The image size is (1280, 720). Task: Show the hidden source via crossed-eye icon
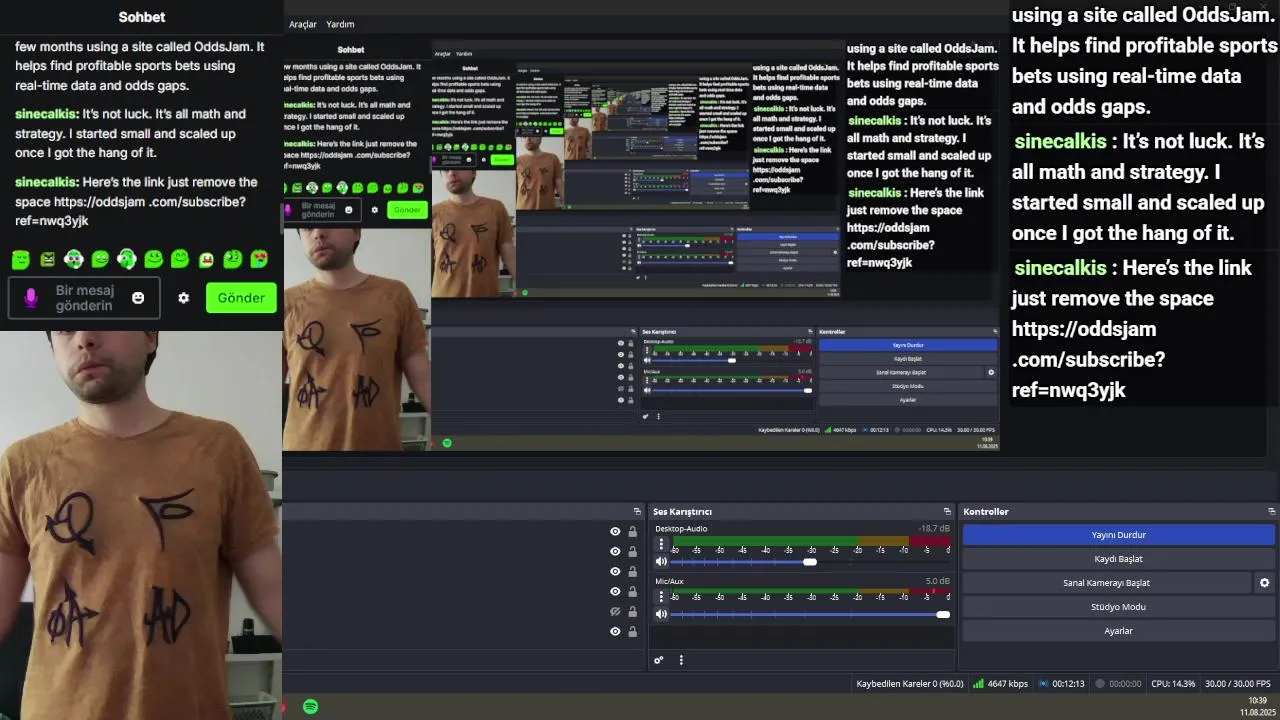pos(615,612)
